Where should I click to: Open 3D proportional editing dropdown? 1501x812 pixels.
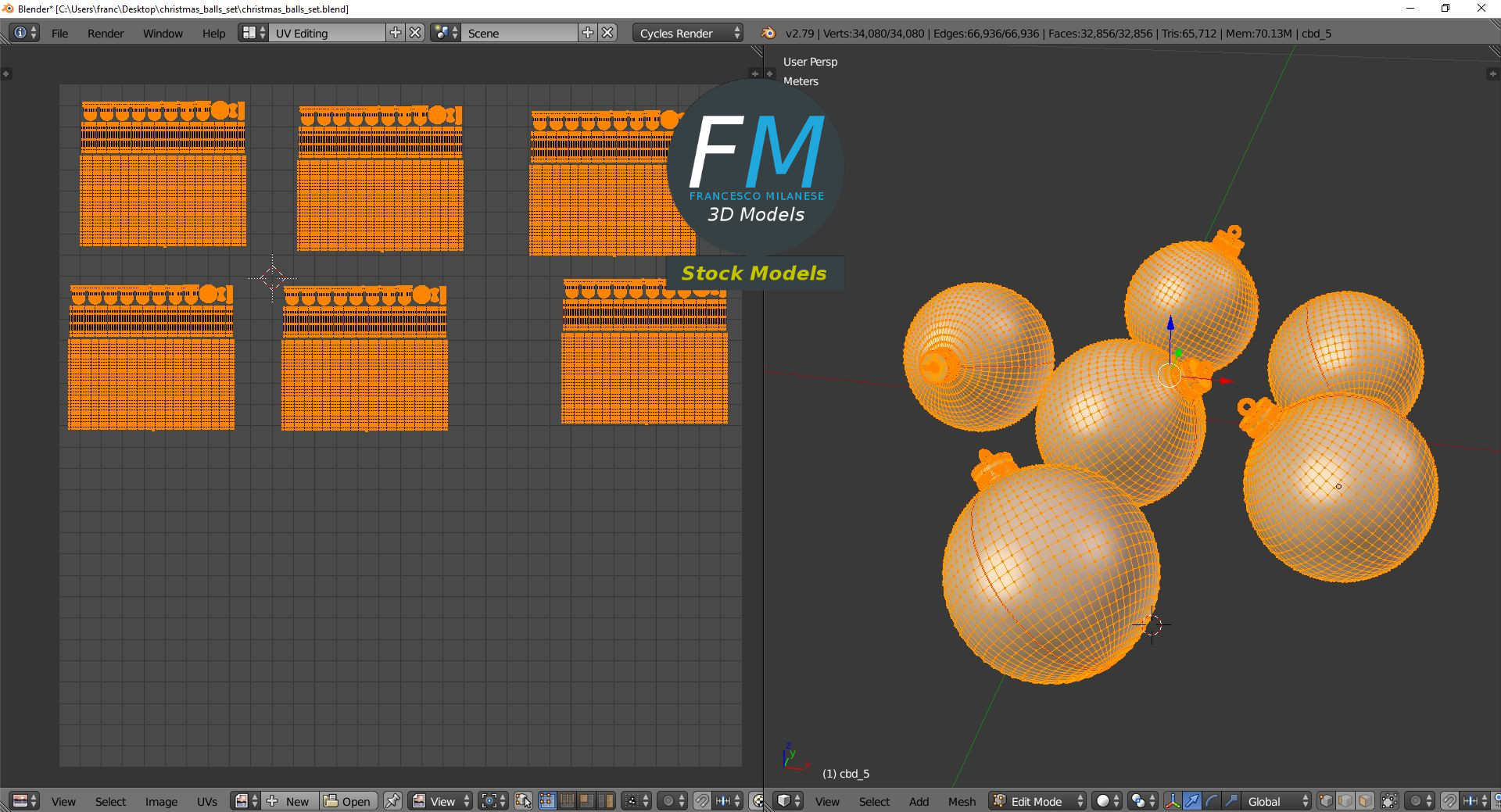1420,801
